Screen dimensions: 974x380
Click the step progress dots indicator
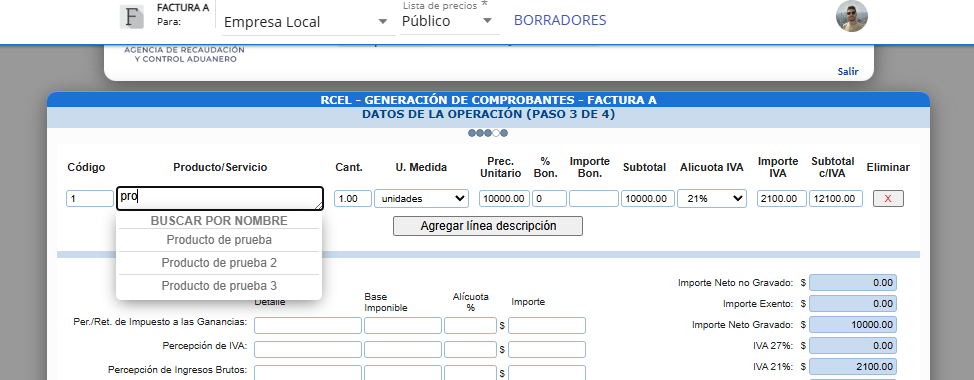(488, 133)
